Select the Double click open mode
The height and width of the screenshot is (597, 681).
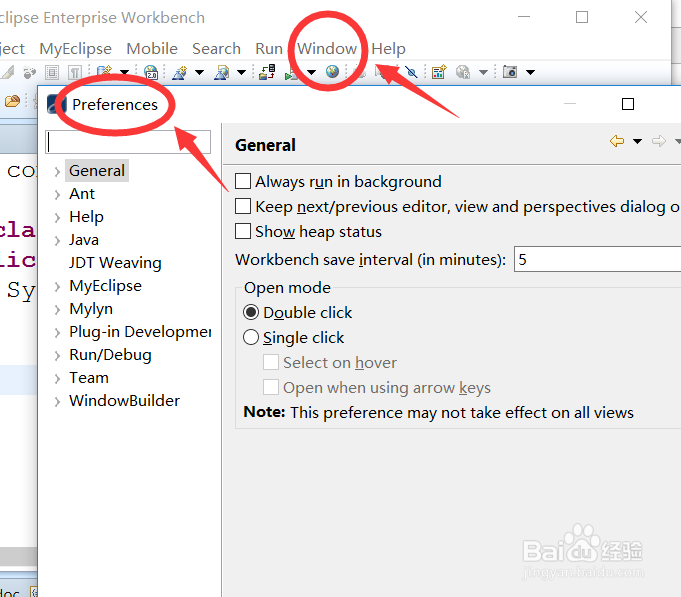(x=251, y=312)
